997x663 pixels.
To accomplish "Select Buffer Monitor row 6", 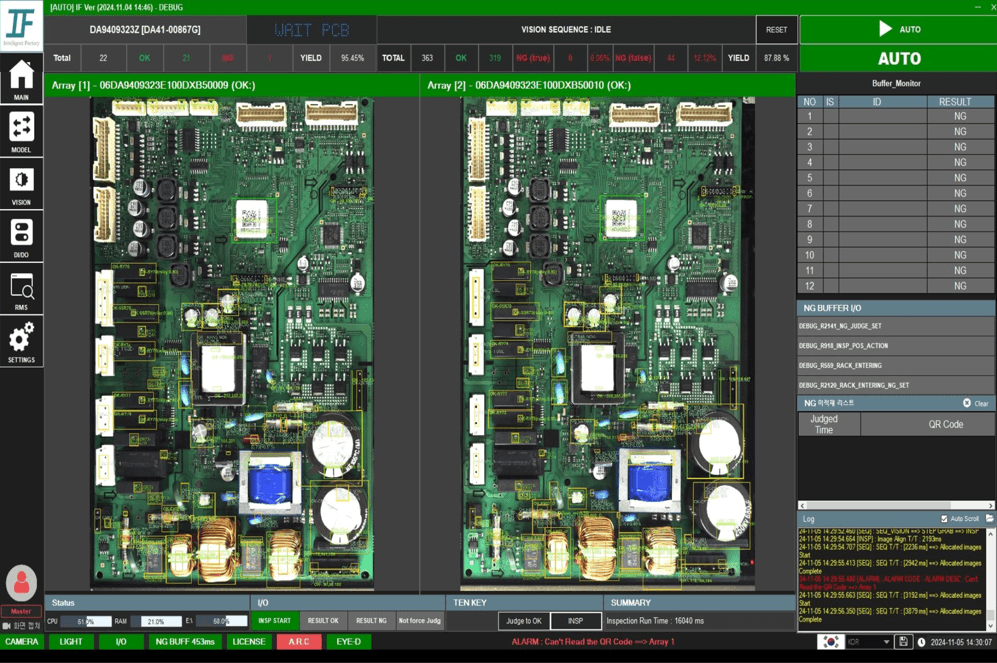I will pyautogui.click(x=897, y=193).
